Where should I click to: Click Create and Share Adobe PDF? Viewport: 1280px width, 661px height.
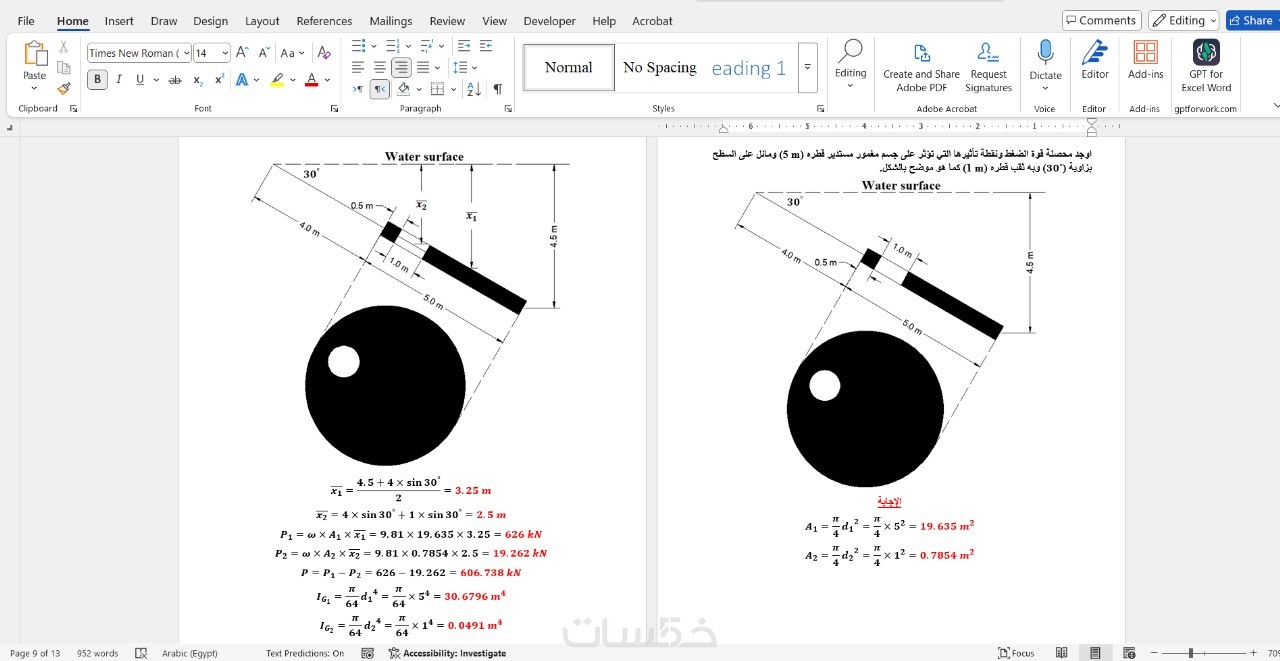tap(921, 67)
